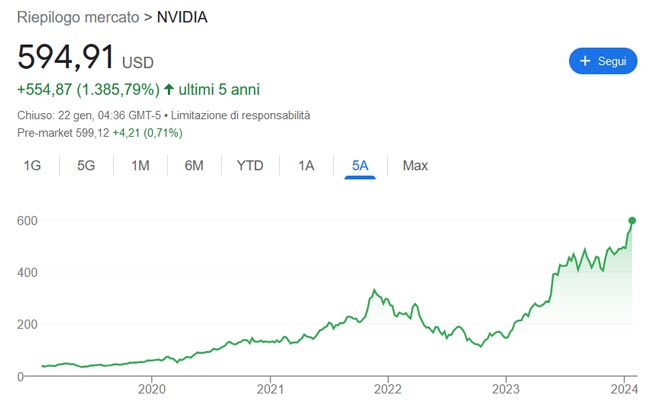Click the 2020 label on time axis

[x=151, y=390]
